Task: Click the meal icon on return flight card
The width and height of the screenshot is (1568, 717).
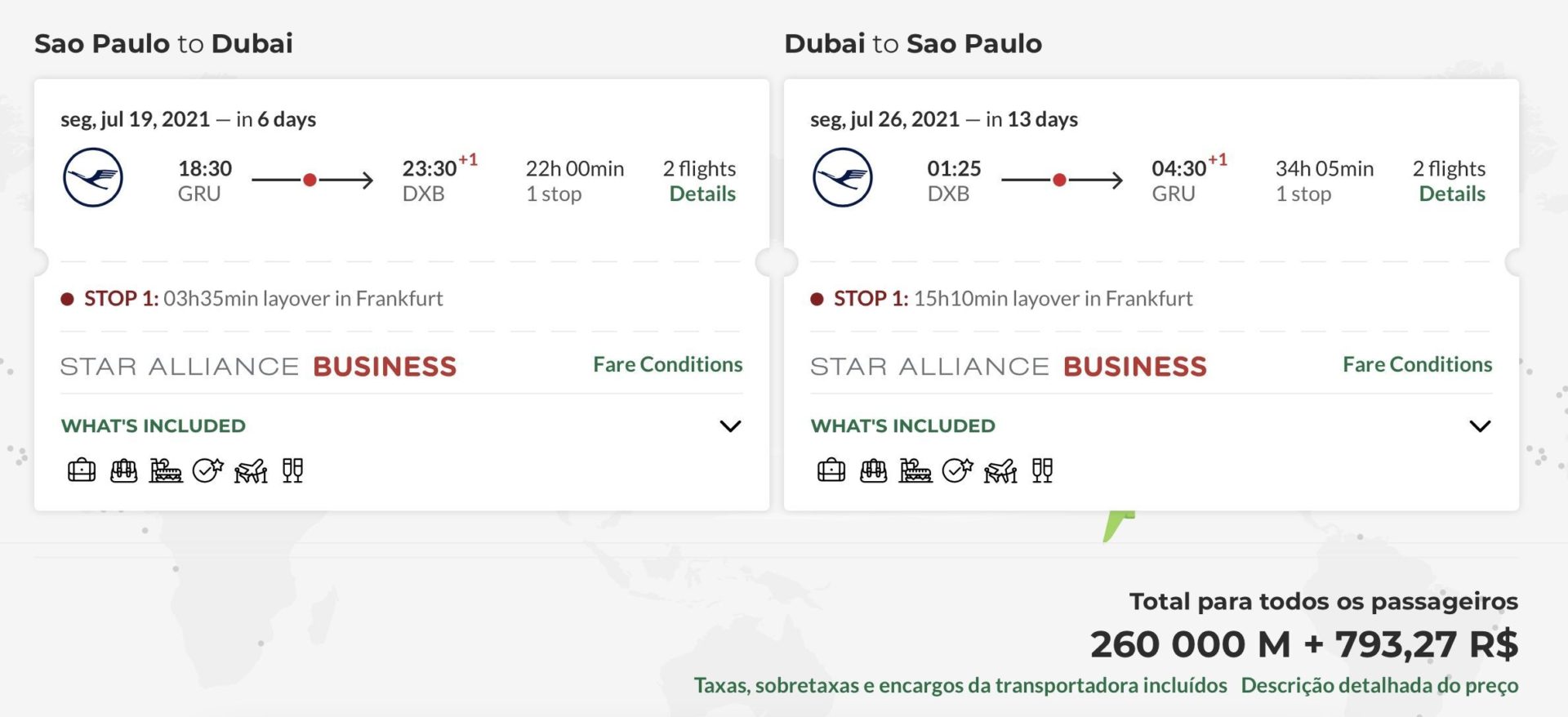Action: [x=915, y=470]
